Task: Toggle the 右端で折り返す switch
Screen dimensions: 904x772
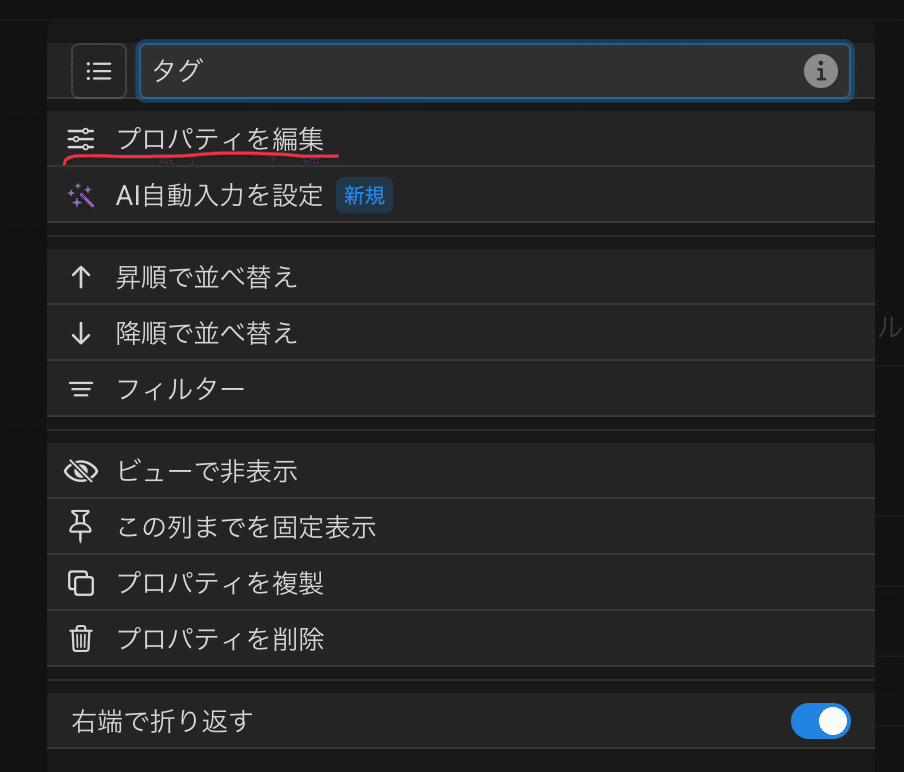Action: [x=820, y=721]
